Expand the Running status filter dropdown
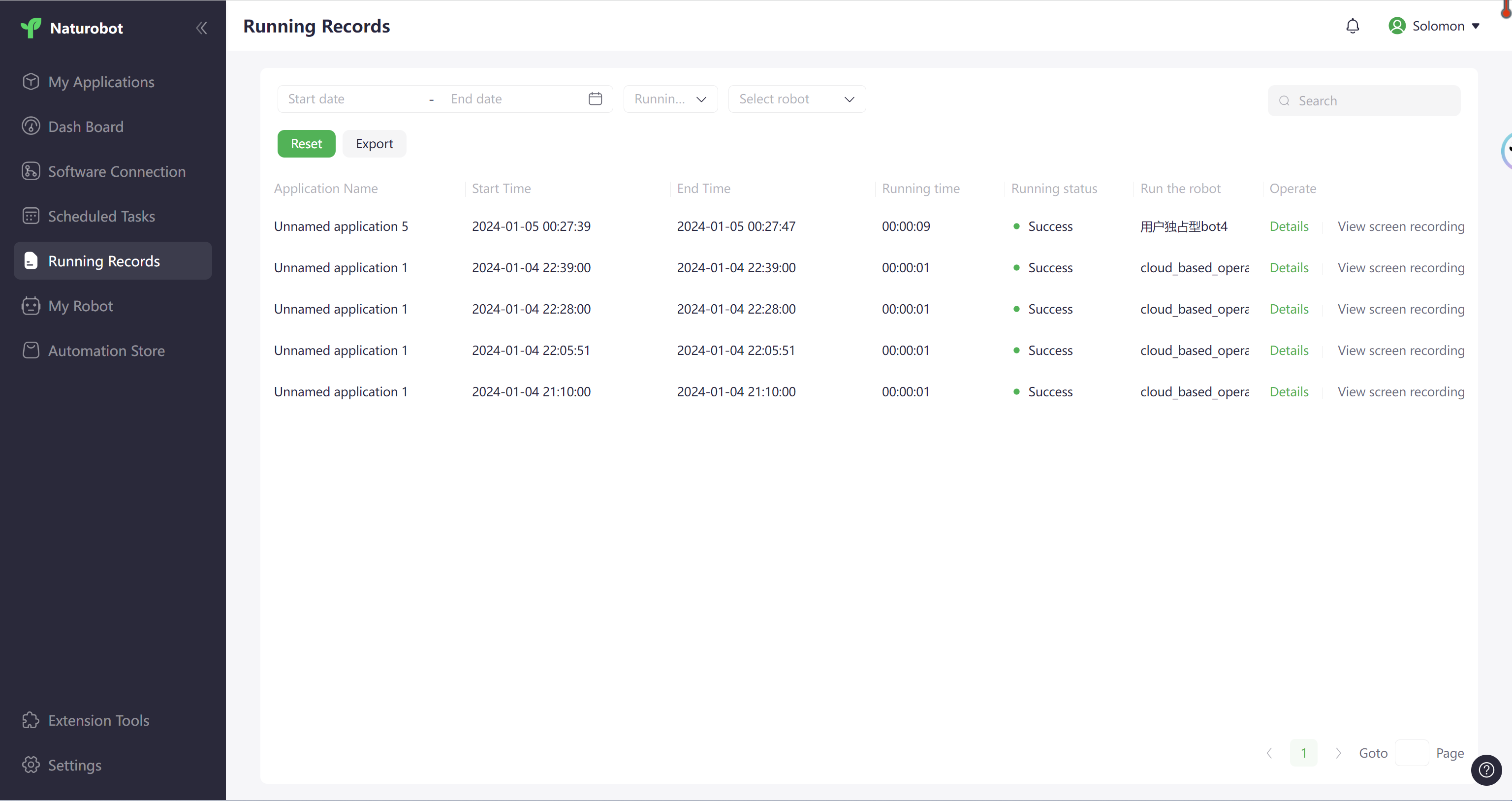Image resolution: width=1512 pixels, height=801 pixels. tap(670, 98)
